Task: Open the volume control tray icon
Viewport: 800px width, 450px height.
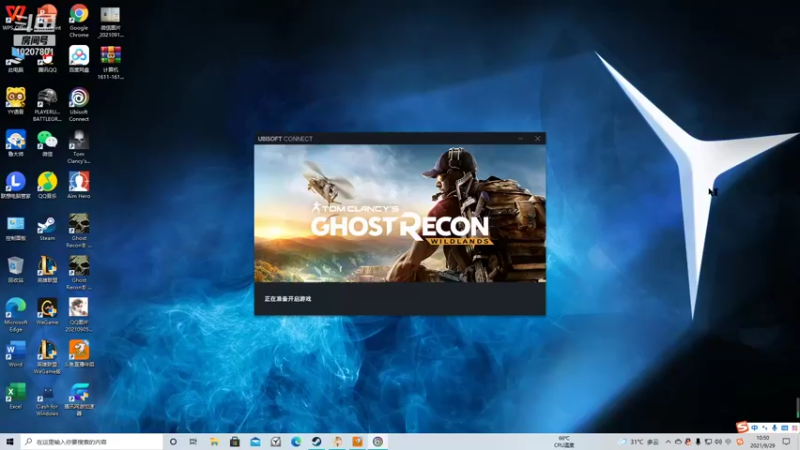Action: pyautogui.click(x=718, y=441)
